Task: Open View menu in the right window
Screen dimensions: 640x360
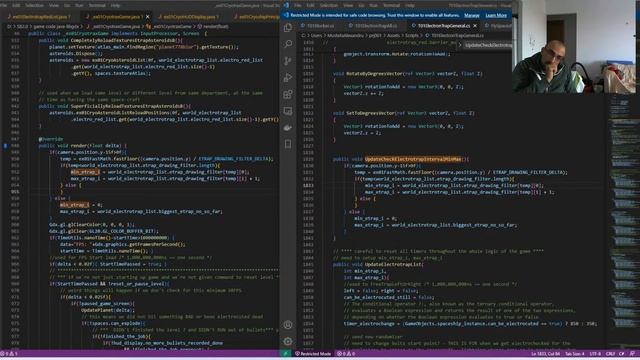Action: 348,5
